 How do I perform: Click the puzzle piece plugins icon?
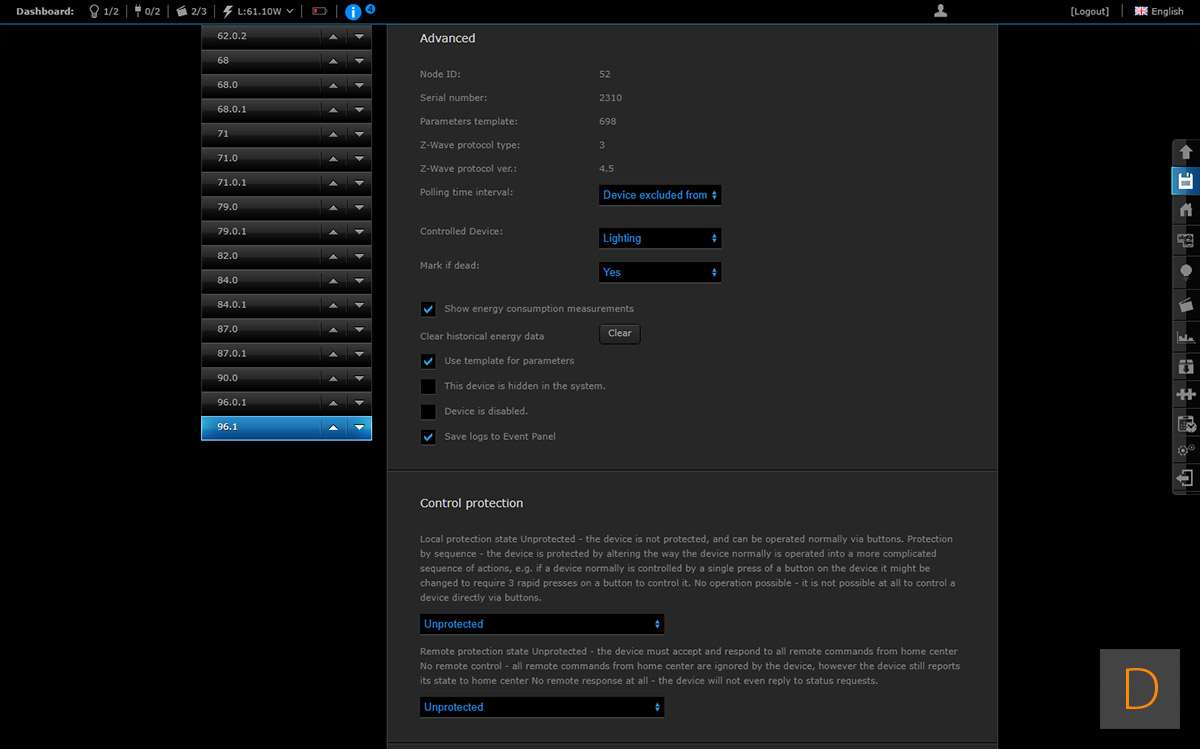coord(1186,394)
